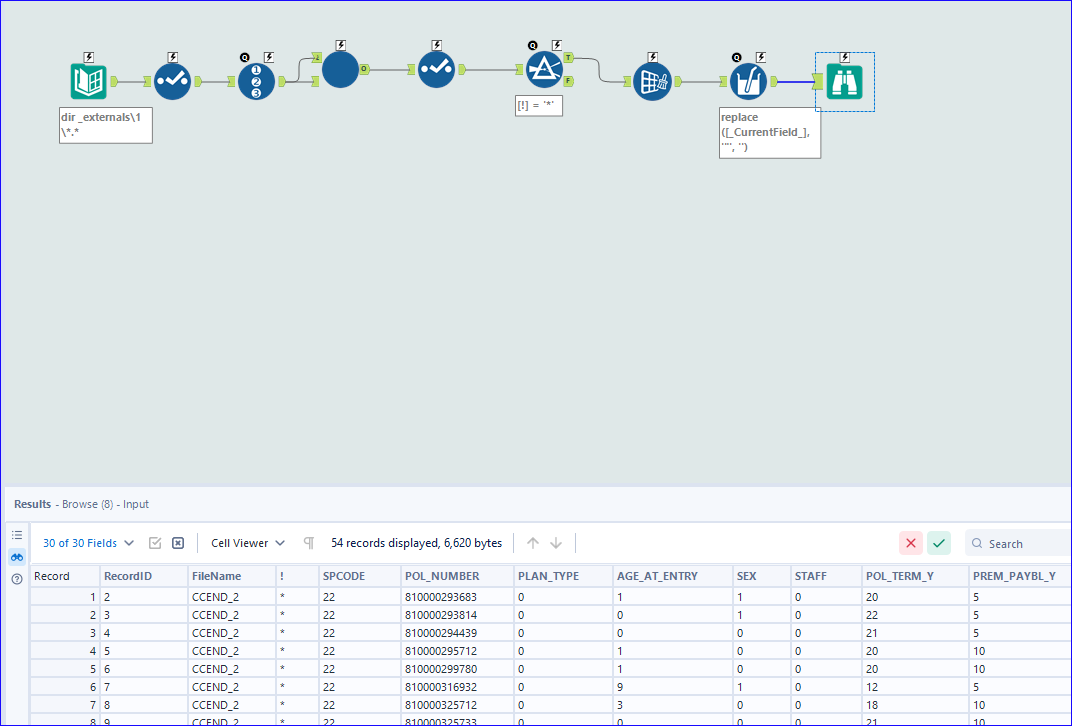Select the Multi-Field Formula tool above replace annotation
The width and height of the screenshot is (1072, 726).
pyautogui.click(x=748, y=82)
